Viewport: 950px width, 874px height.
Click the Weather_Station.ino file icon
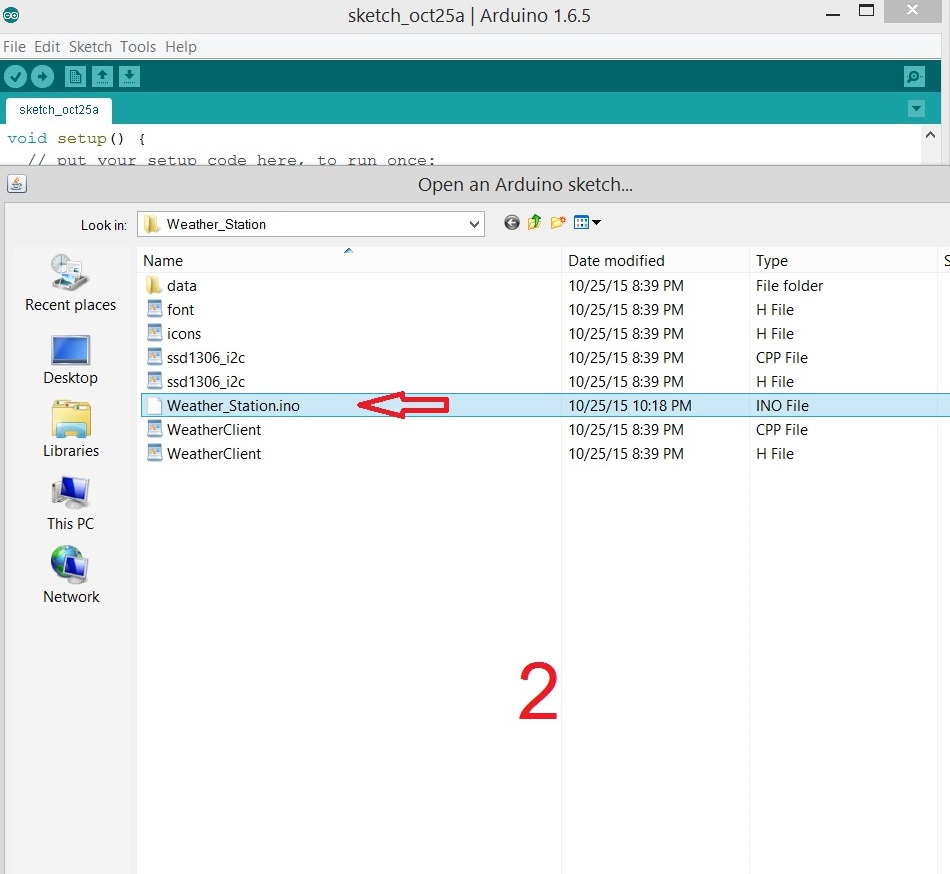154,405
